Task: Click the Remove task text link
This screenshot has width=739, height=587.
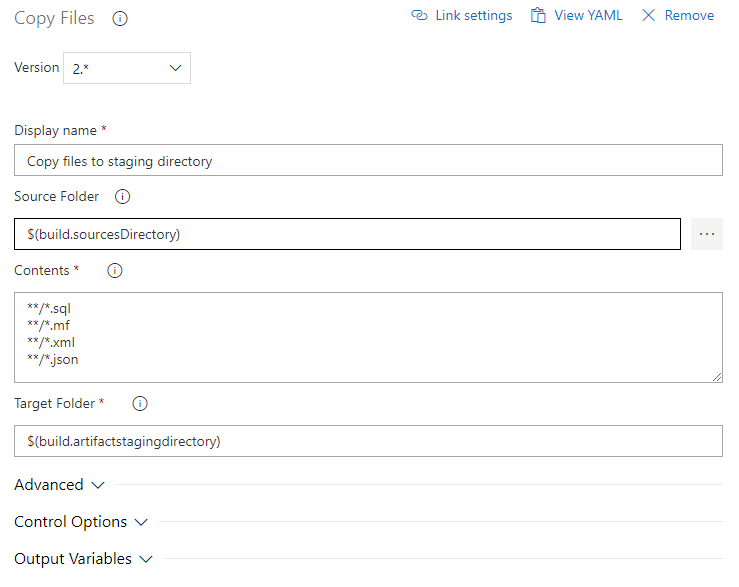Action: click(x=689, y=16)
